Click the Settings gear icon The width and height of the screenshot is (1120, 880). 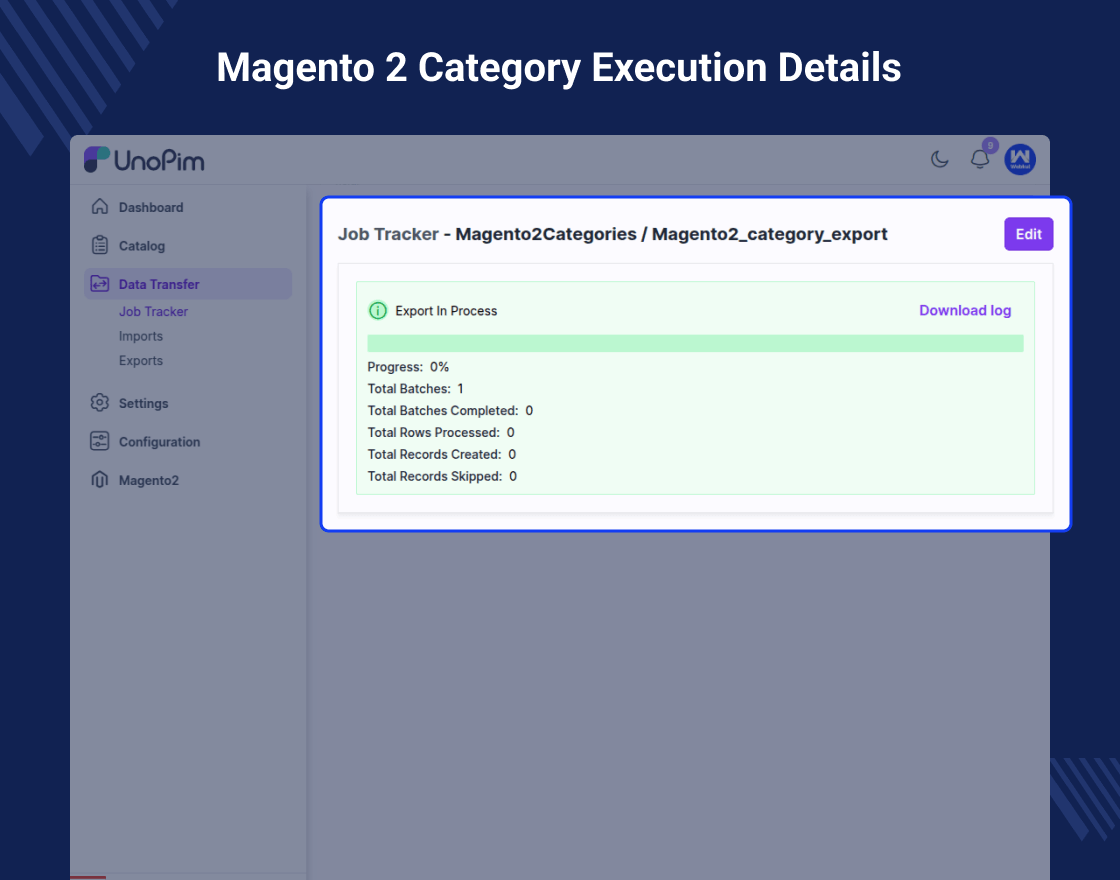100,403
